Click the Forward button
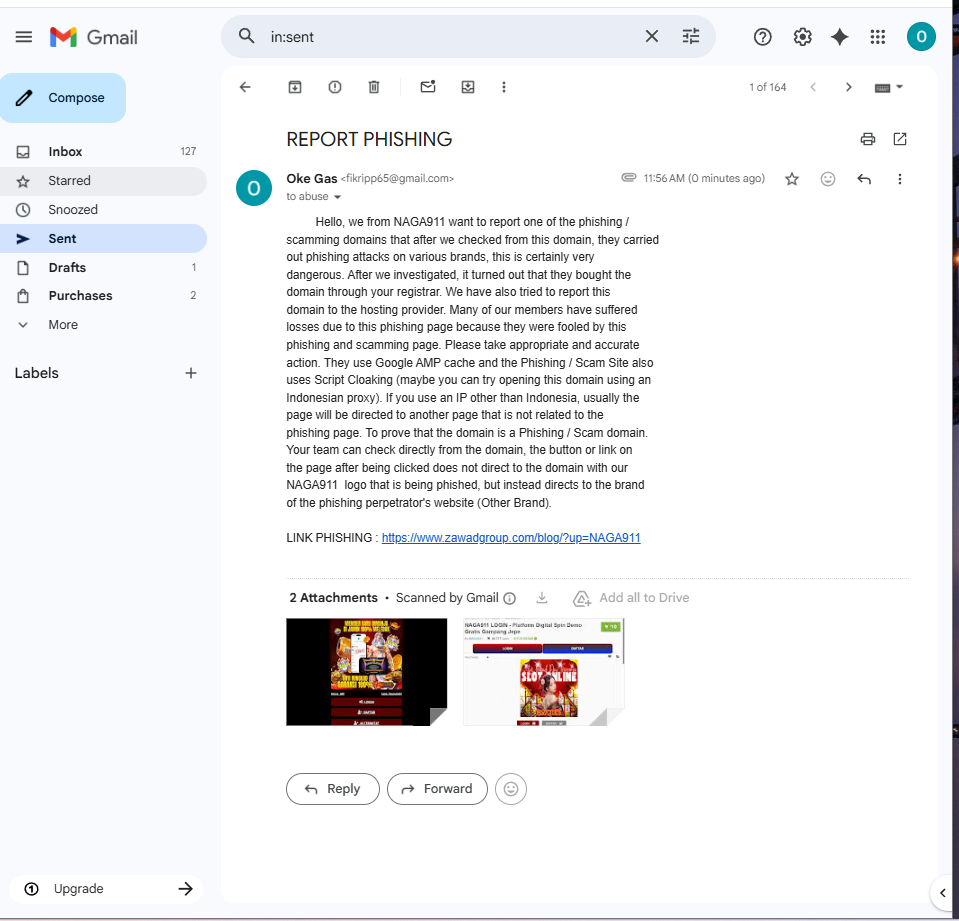Image resolution: width=959 pixels, height=921 pixels. tap(437, 789)
